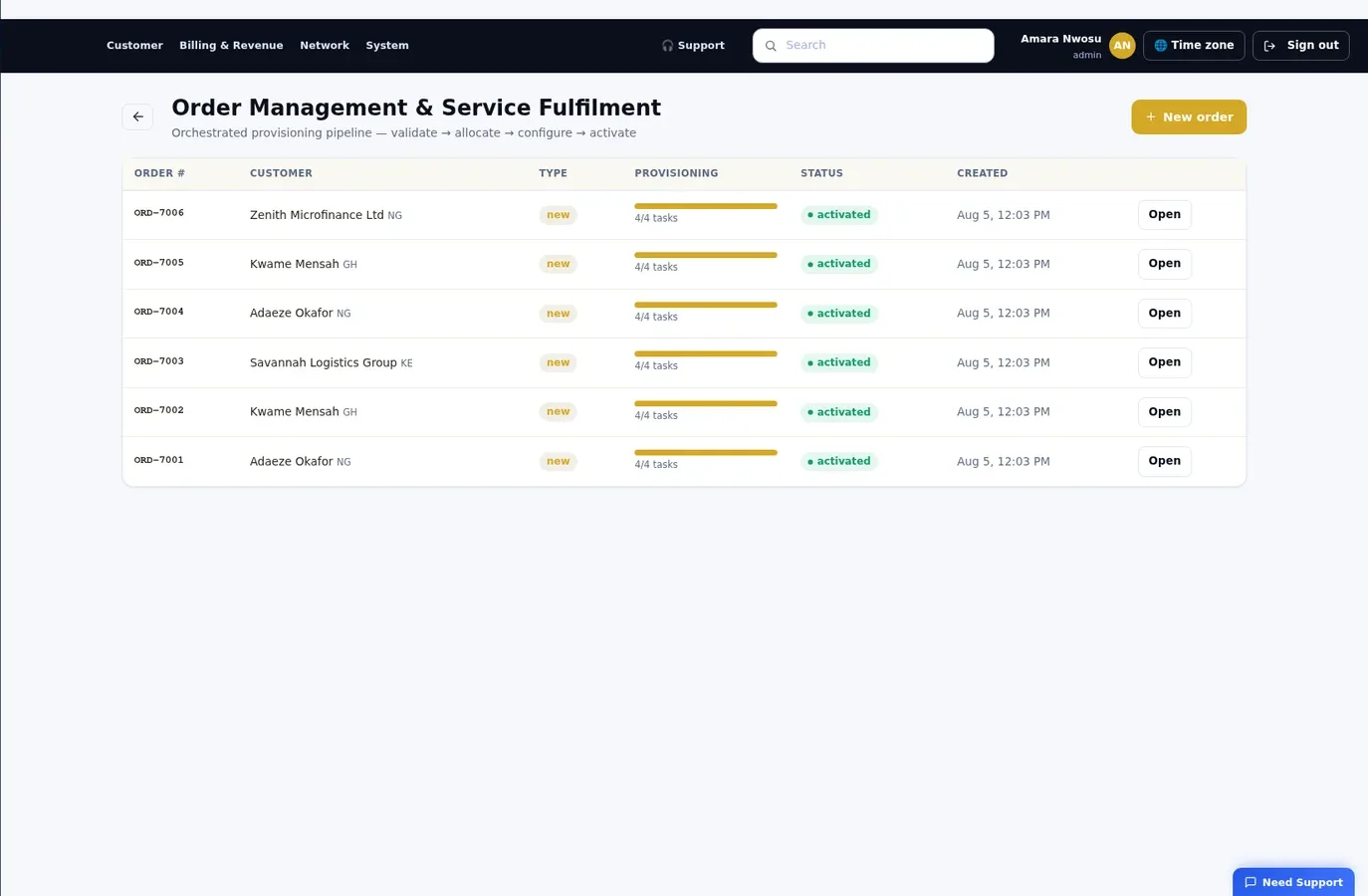Viewport: 1368px width, 896px height.
Task: Click the Status column header
Action: (x=821, y=173)
